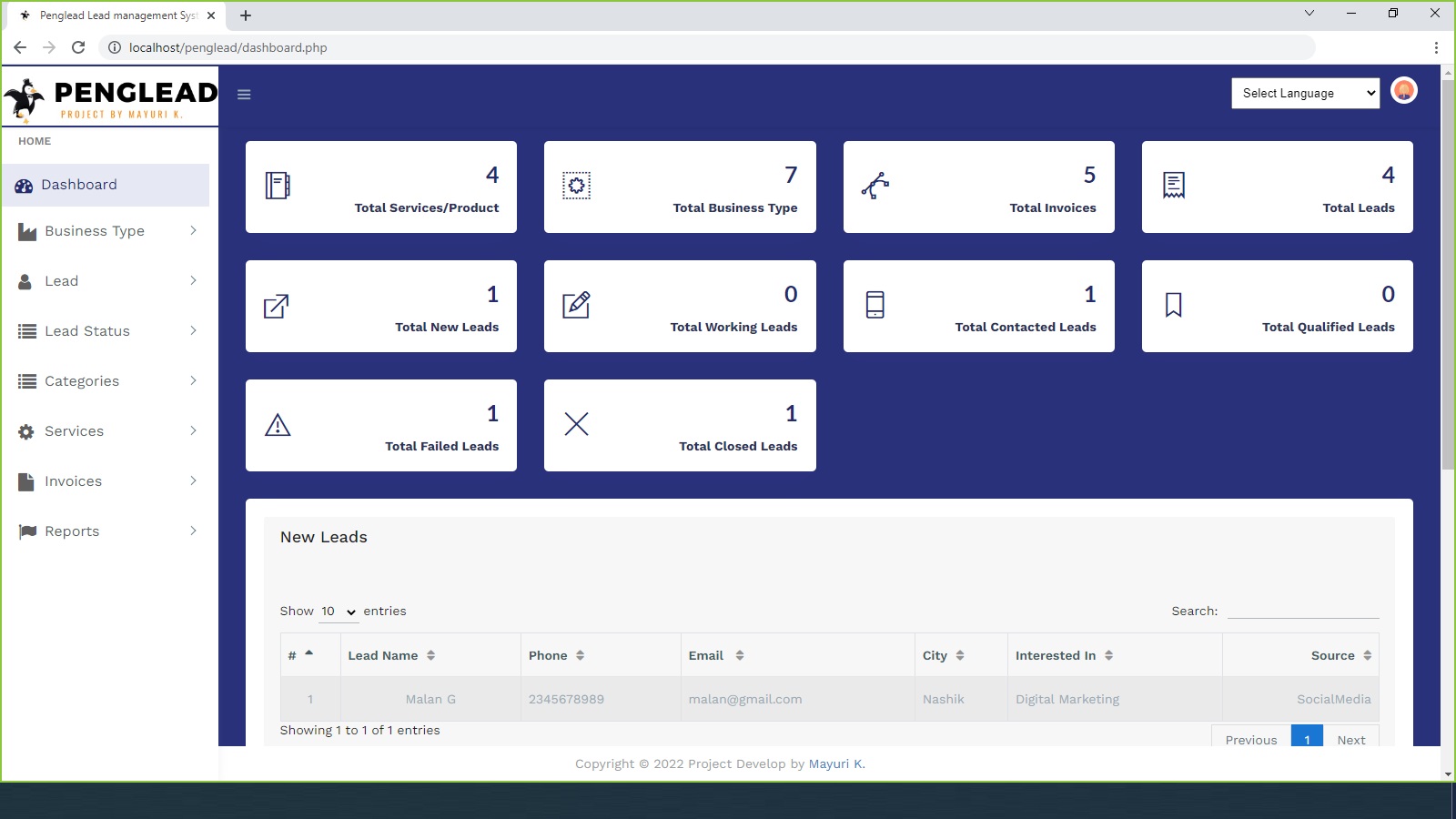Click the Categories list icon

pyautogui.click(x=27, y=382)
